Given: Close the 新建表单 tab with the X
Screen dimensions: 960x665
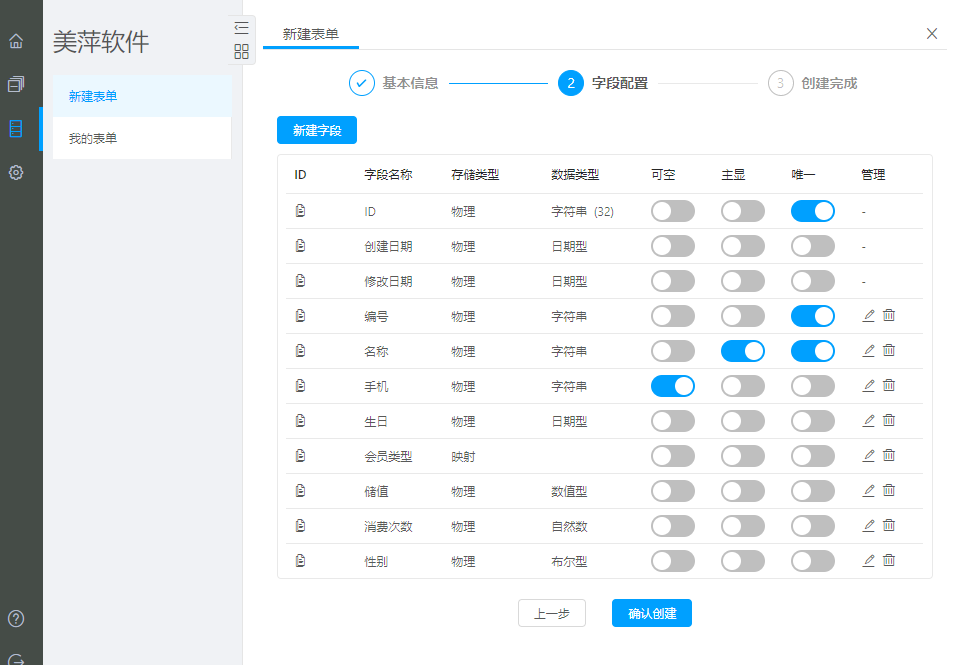Looking at the screenshot, I should (x=932, y=34).
